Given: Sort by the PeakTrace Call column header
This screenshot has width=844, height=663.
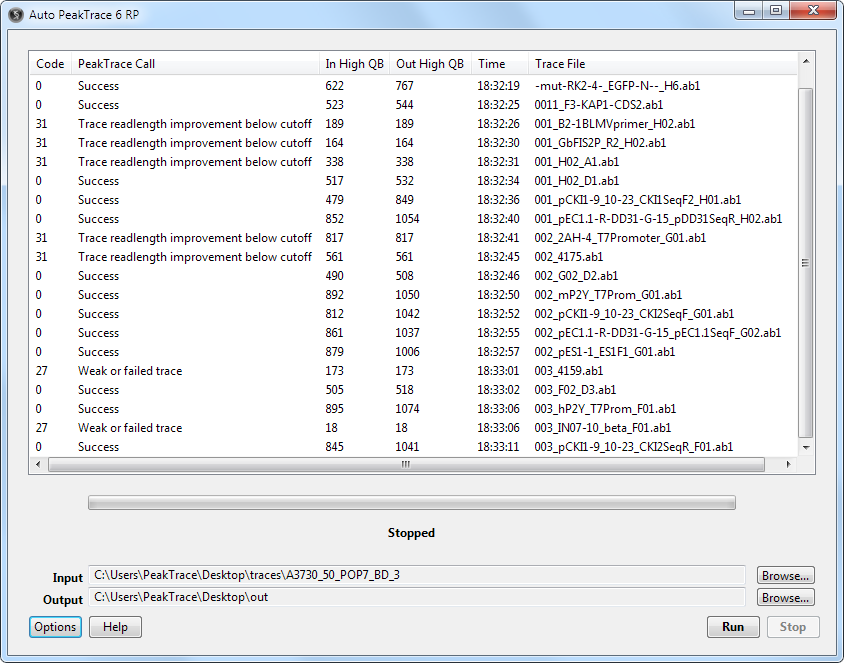Looking at the screenshot, I should pyautogui.click(x=195, y=64).
